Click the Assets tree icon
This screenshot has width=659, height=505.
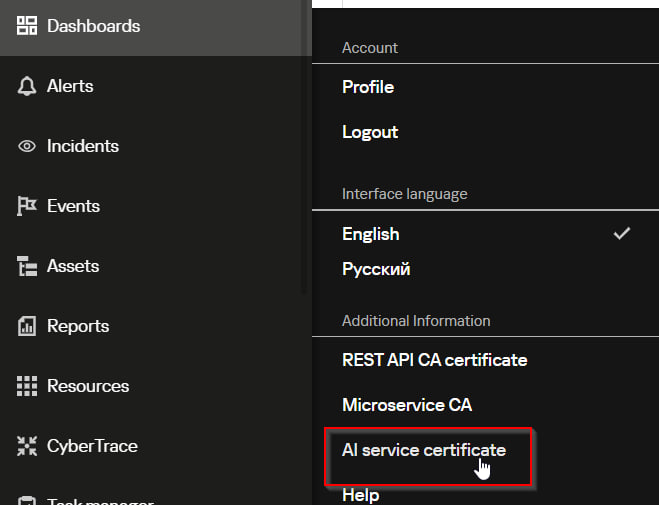[x=27, y=266]
